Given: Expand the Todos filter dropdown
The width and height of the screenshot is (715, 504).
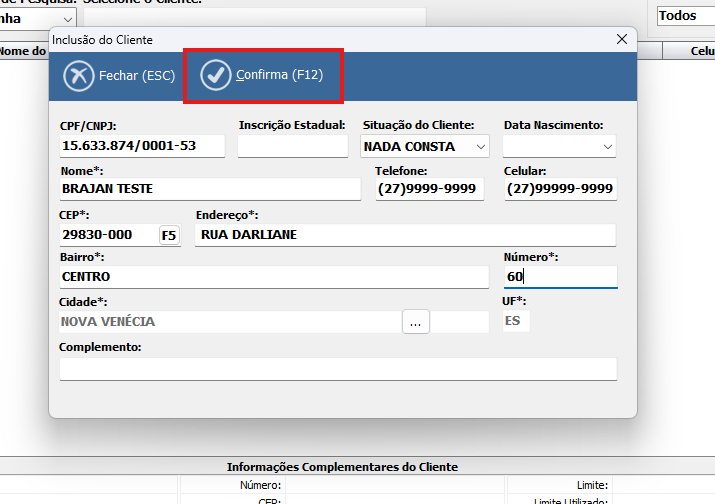Looking at the screenshot, I should click(685, 17).
